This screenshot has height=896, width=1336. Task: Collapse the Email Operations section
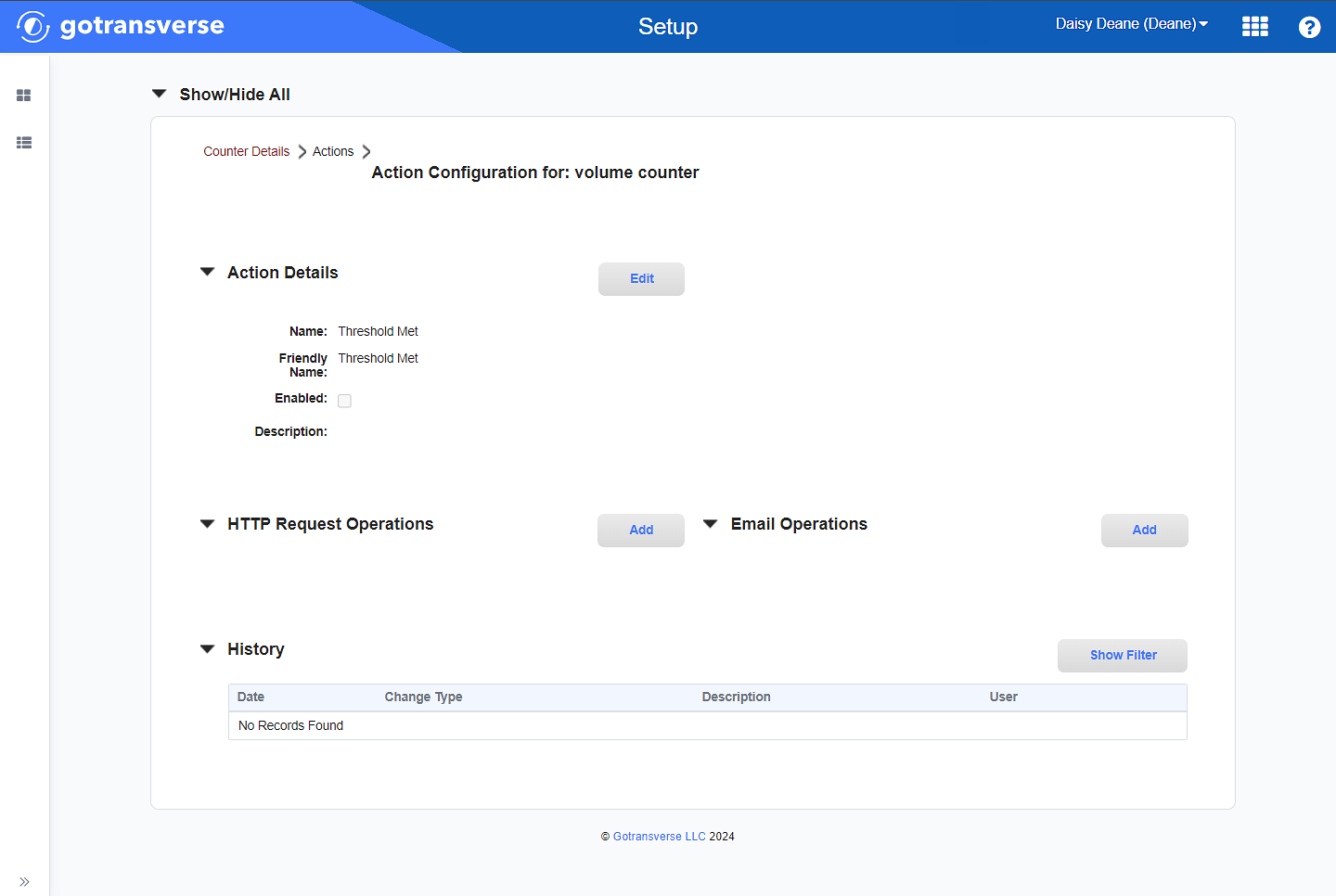(711, 523)
